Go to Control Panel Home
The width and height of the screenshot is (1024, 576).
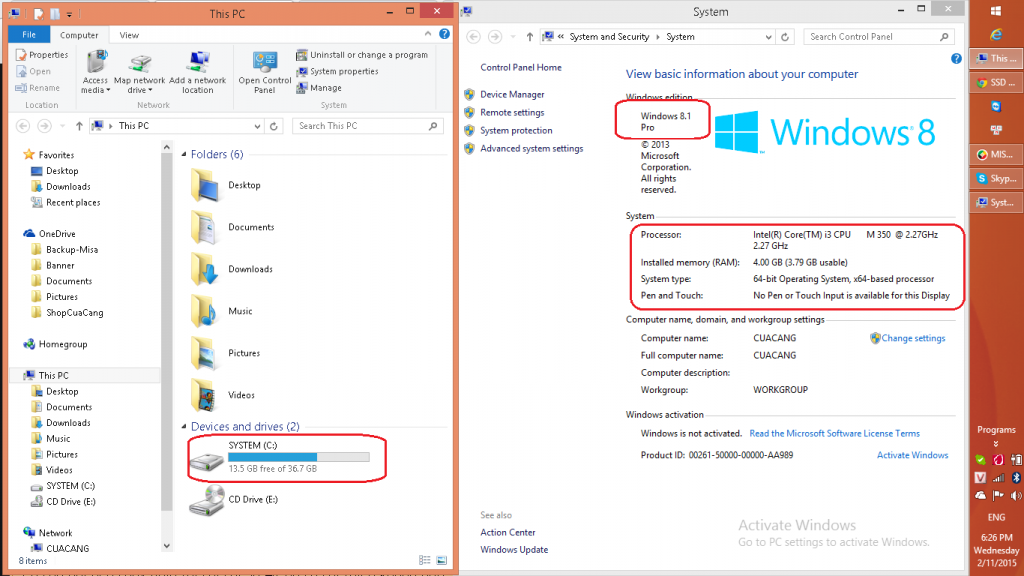tap(520, 67)
